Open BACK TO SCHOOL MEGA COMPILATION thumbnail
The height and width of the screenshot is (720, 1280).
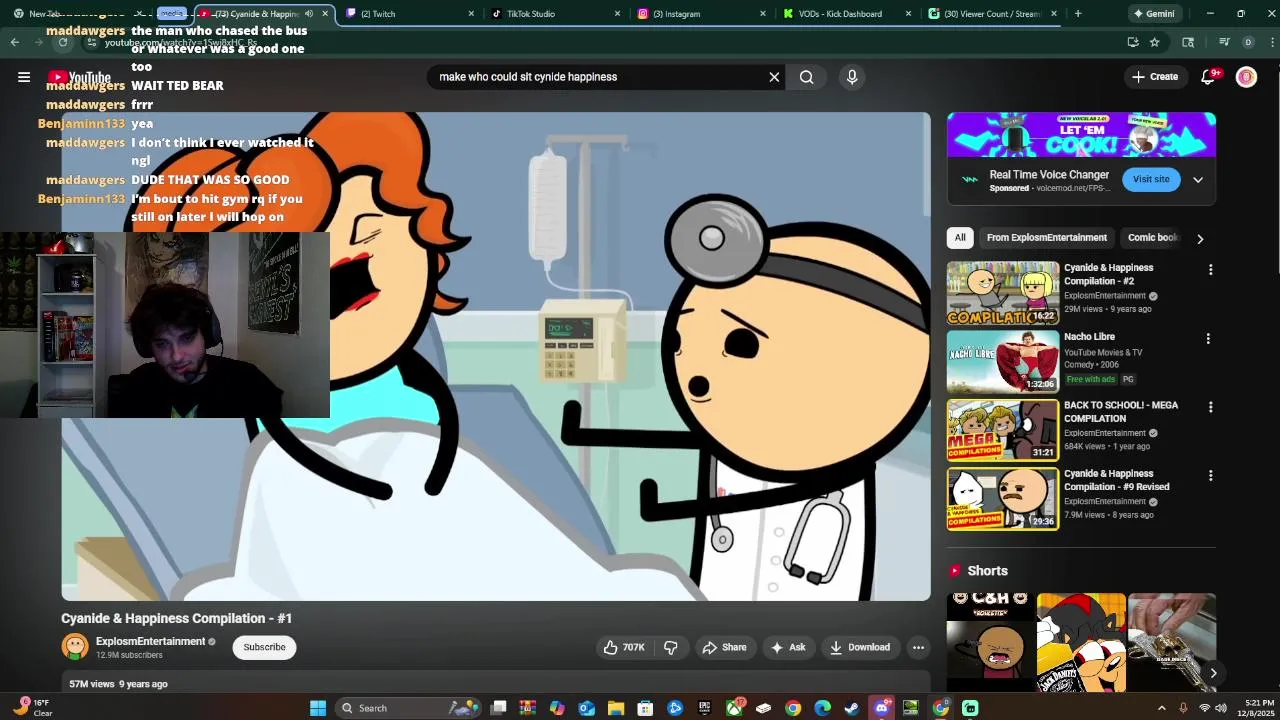pyautogui.click(x=1003, y=430)
